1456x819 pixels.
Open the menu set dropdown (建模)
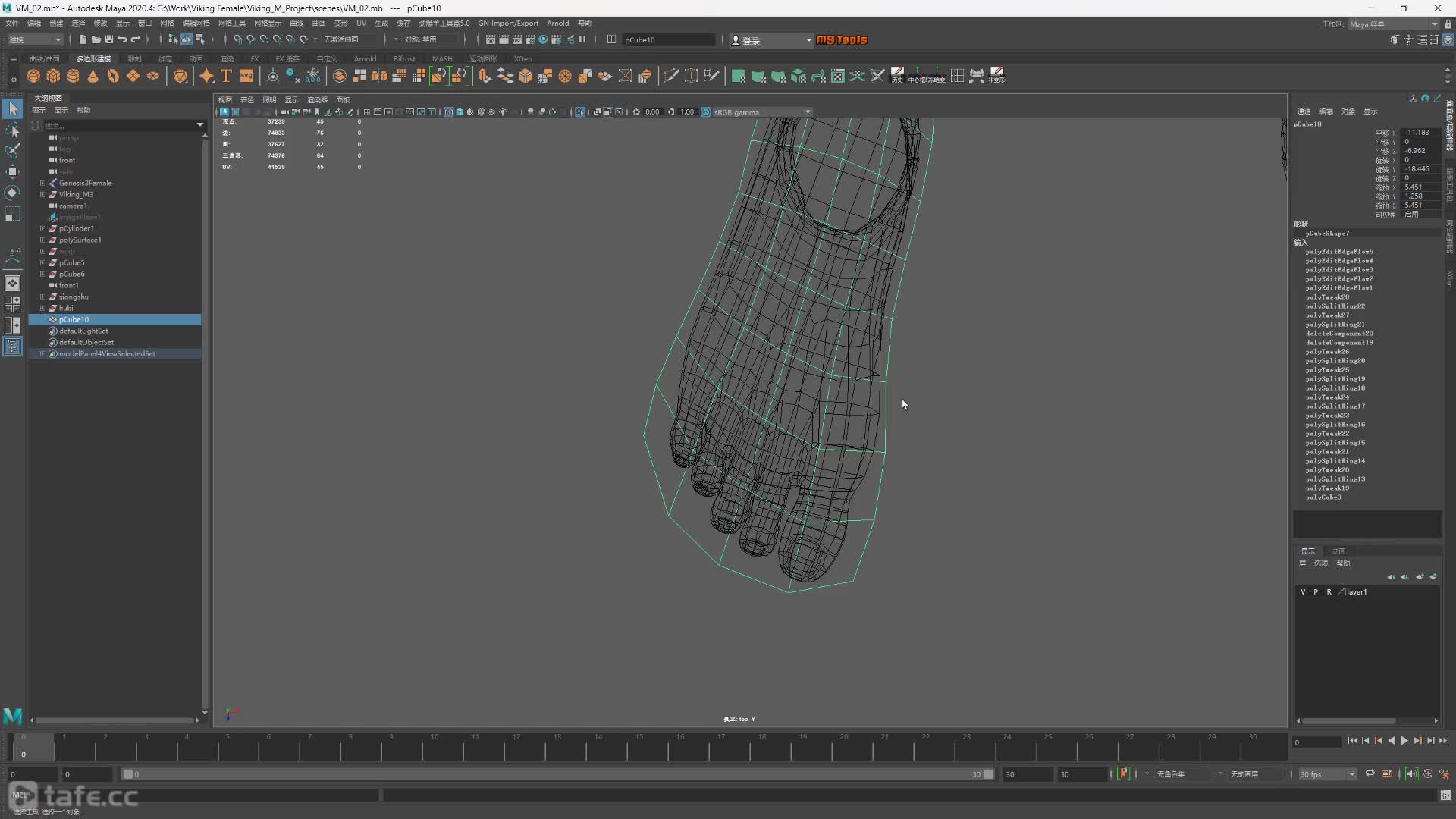[35, 39]
